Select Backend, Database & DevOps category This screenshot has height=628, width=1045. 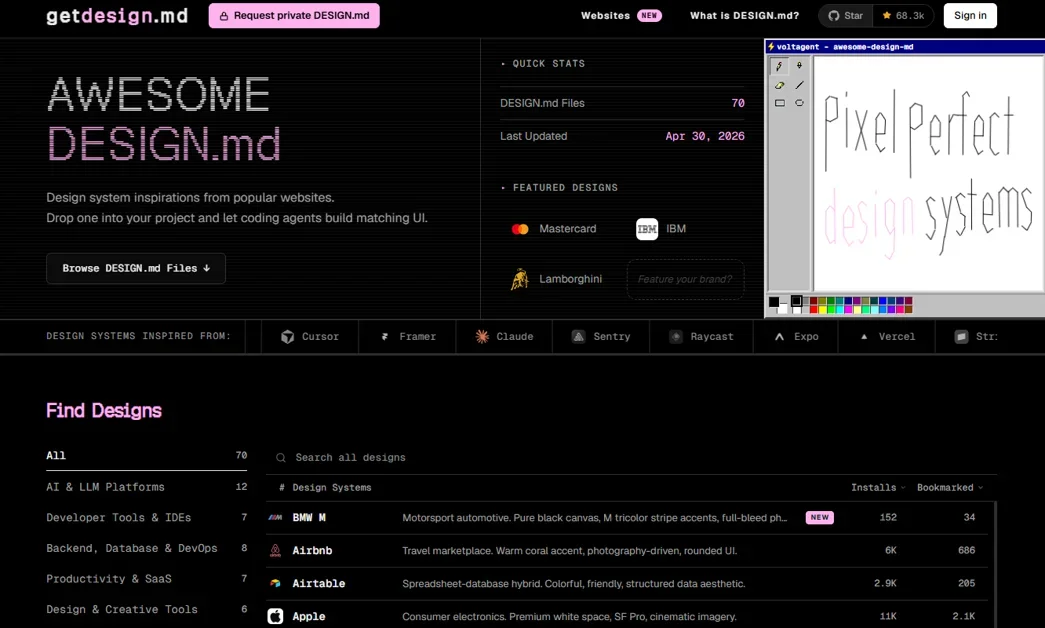click(147, 548)
